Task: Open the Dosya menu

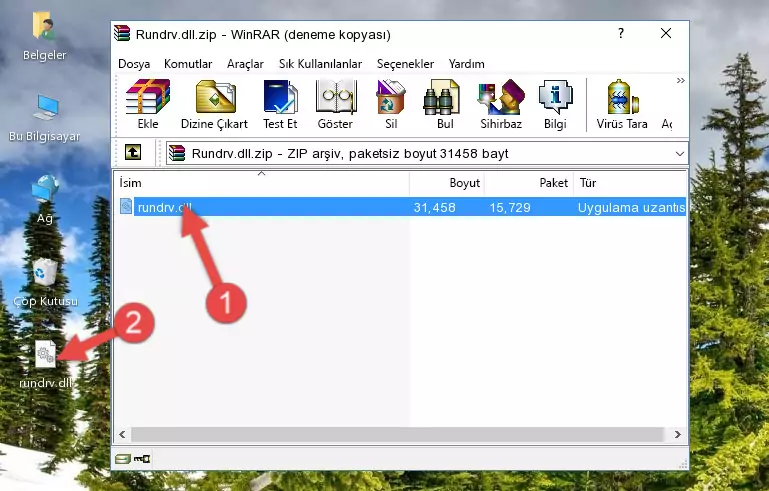Action: pos(134,64)
